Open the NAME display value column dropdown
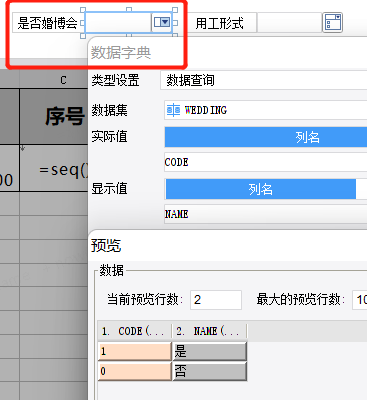 pos(266,214)
